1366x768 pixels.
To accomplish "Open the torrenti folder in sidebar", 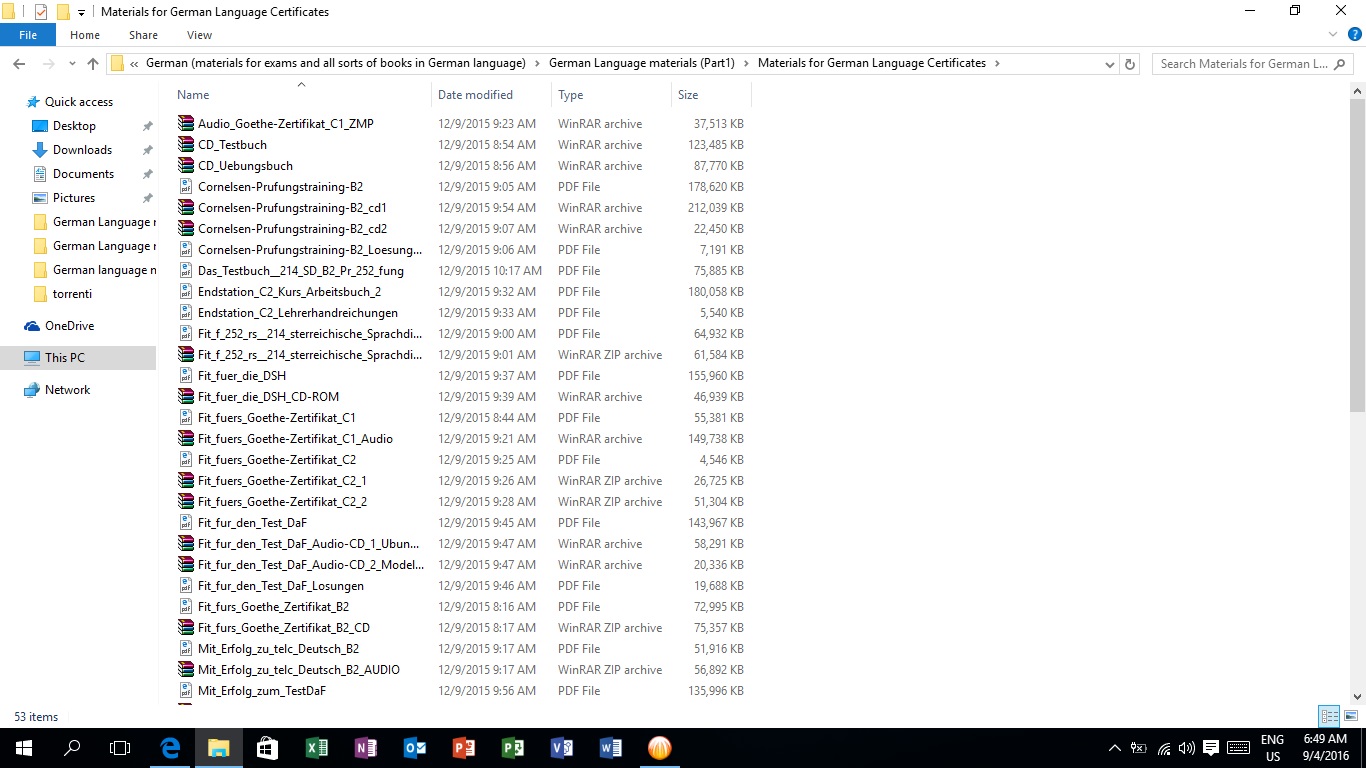I will pos(72,294).
